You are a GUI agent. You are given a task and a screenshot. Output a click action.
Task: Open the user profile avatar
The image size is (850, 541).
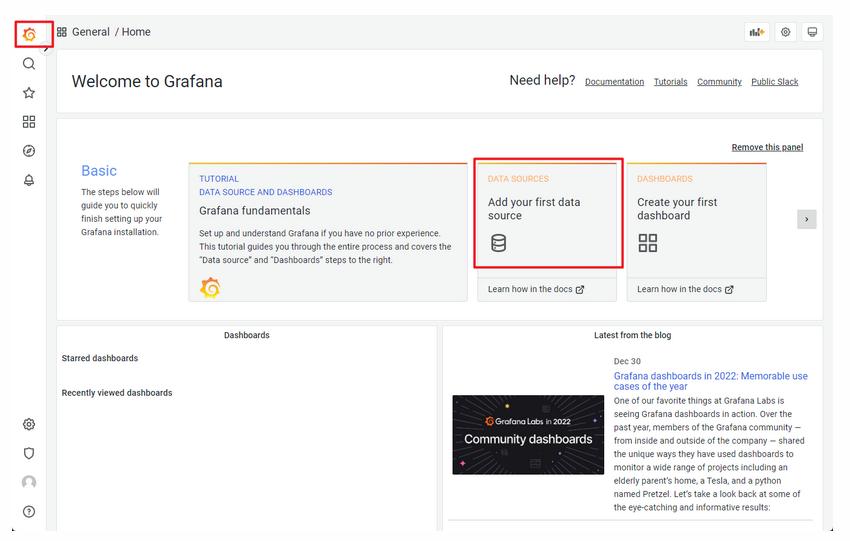click(x=29, y=482)
